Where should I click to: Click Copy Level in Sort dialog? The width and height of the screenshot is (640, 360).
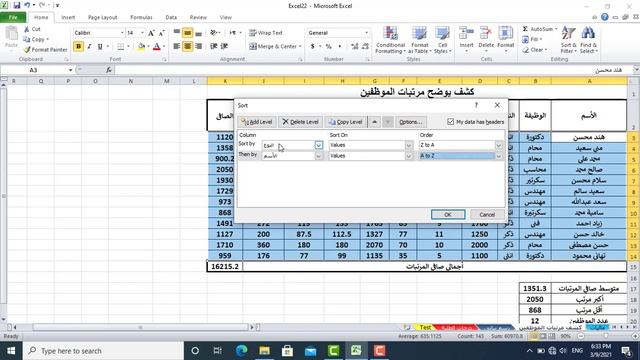coord(346,122)
